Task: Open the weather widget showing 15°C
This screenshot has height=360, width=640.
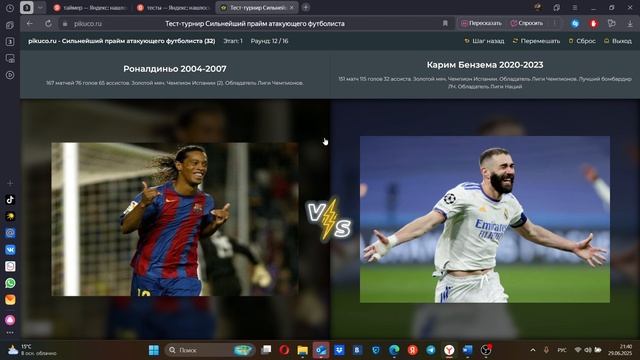Action: click(x=31, y=350)
